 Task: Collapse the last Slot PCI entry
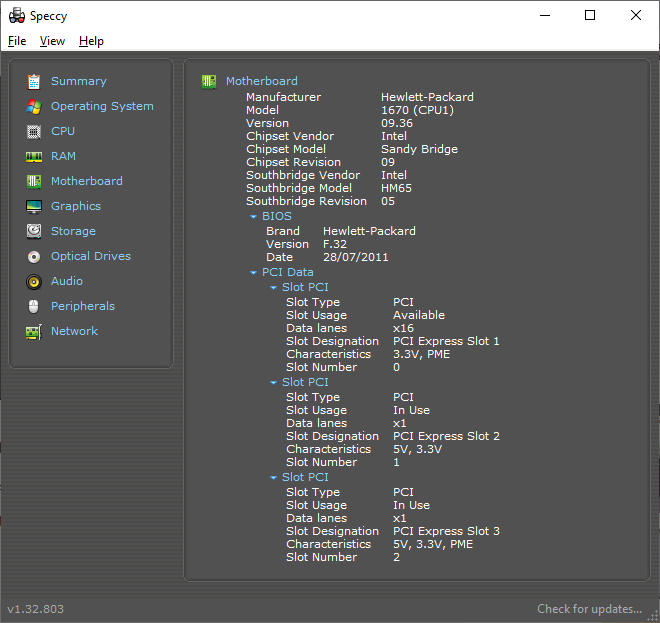(x=273, y=478)
